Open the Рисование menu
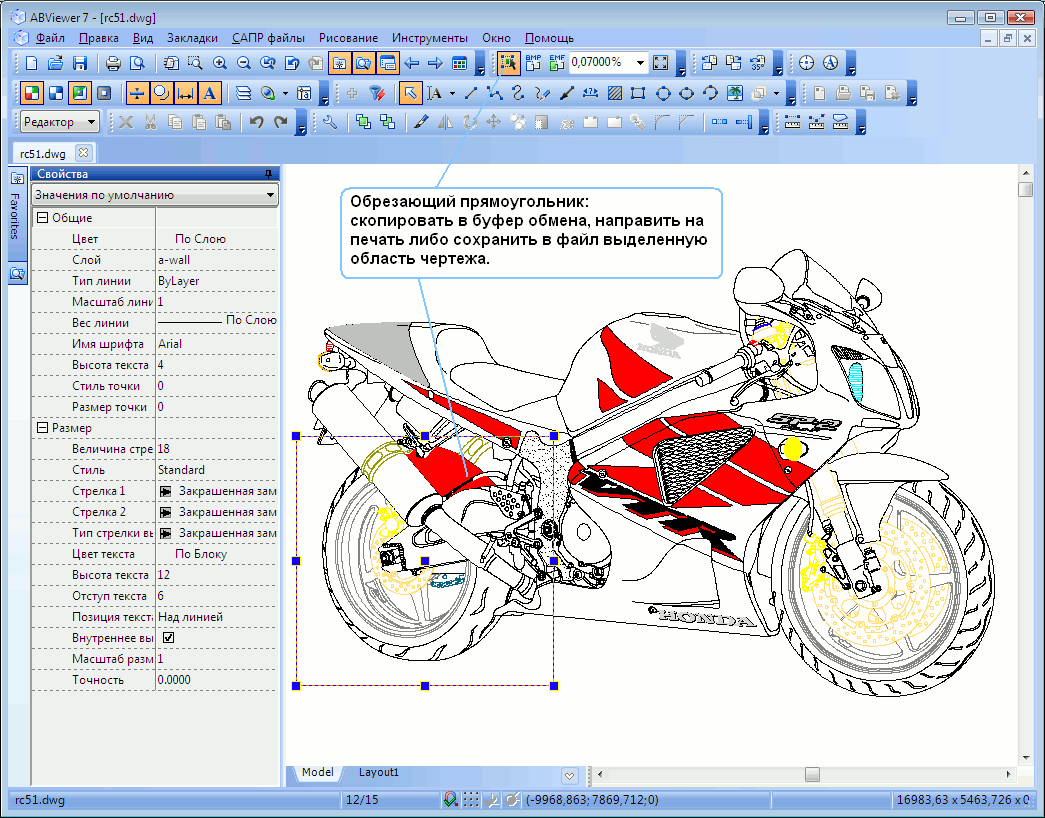Screen dimensions: 1045x818 [349, 38]
